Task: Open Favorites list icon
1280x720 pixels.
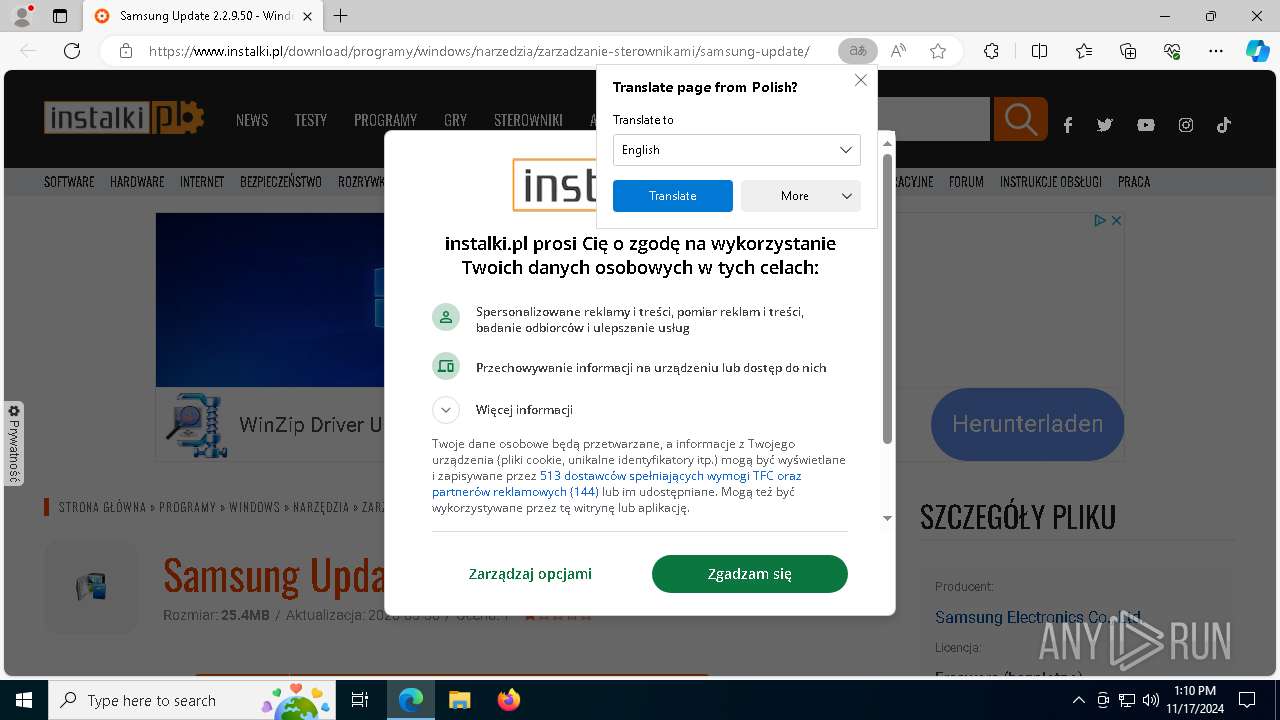Action: click(x=1084, y=51)
